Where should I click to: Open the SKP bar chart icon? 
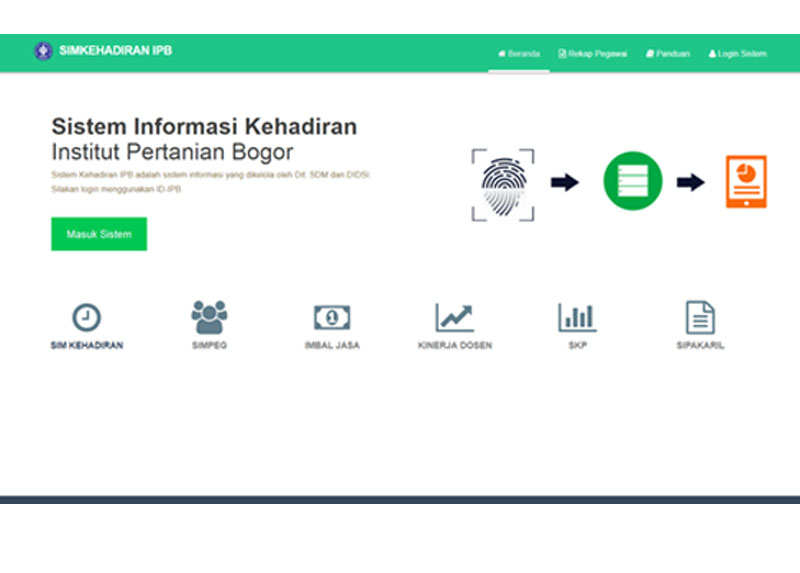(x=577, y=318)
